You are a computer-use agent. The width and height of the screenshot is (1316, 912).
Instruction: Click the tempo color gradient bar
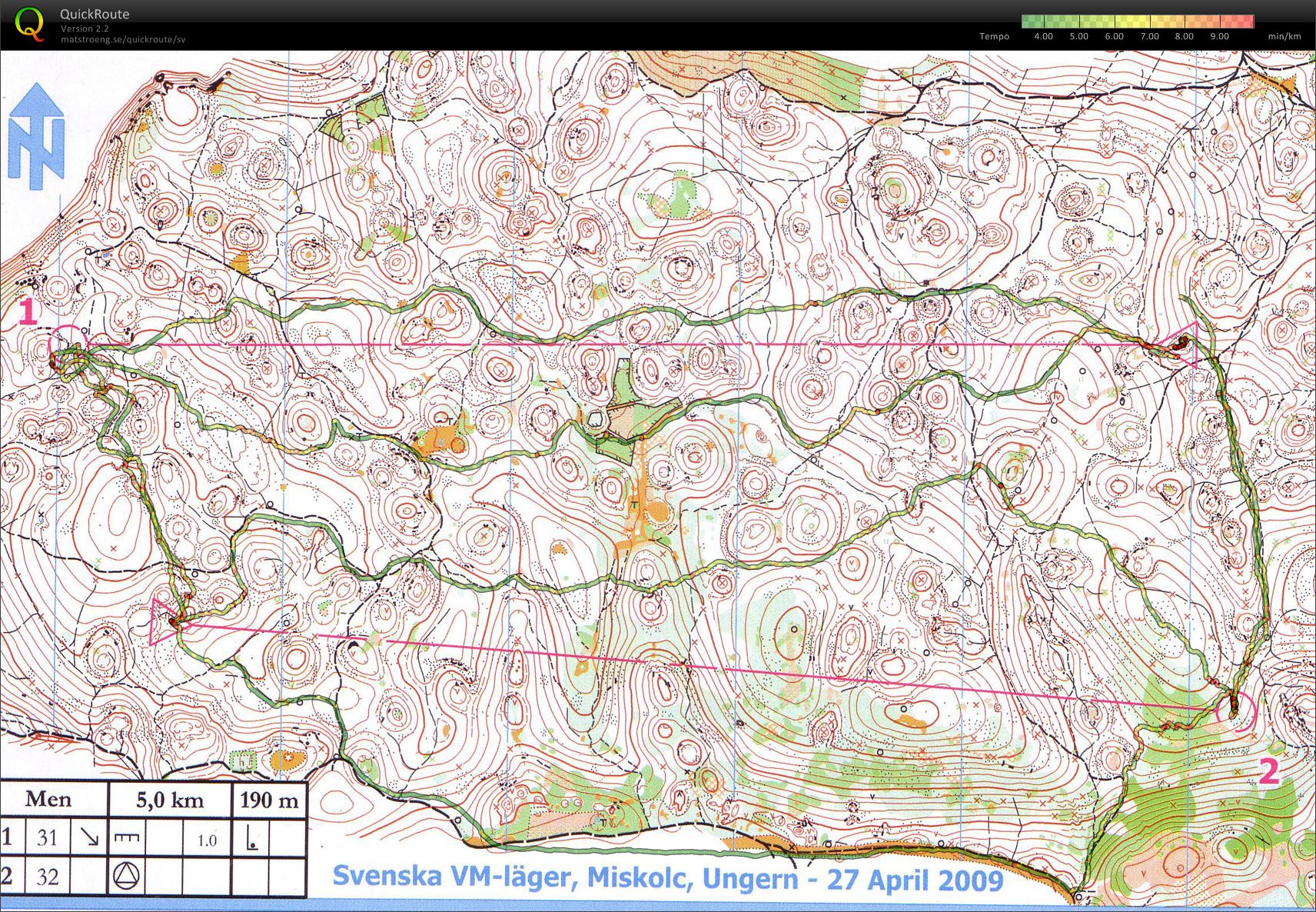tap(1138, 22)
